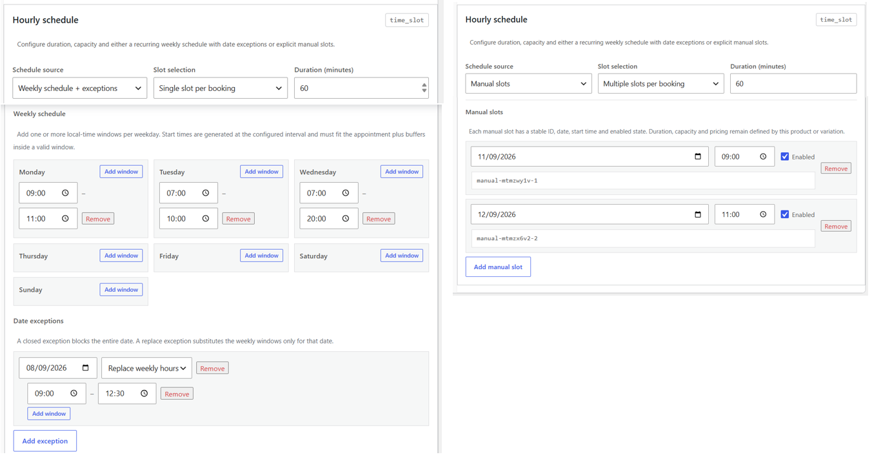Open calendar picker for 08/09/2026 exception date
Image resolution: width=872 pixels, height=459 pixels.
pos(86,368)
